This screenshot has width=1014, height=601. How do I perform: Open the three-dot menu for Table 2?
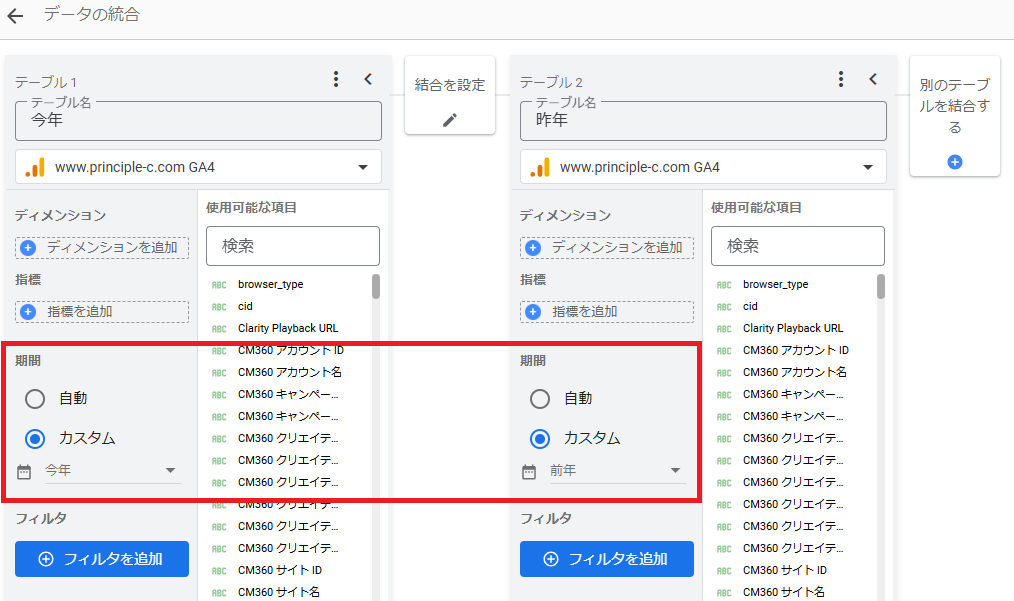pos(841,79)
